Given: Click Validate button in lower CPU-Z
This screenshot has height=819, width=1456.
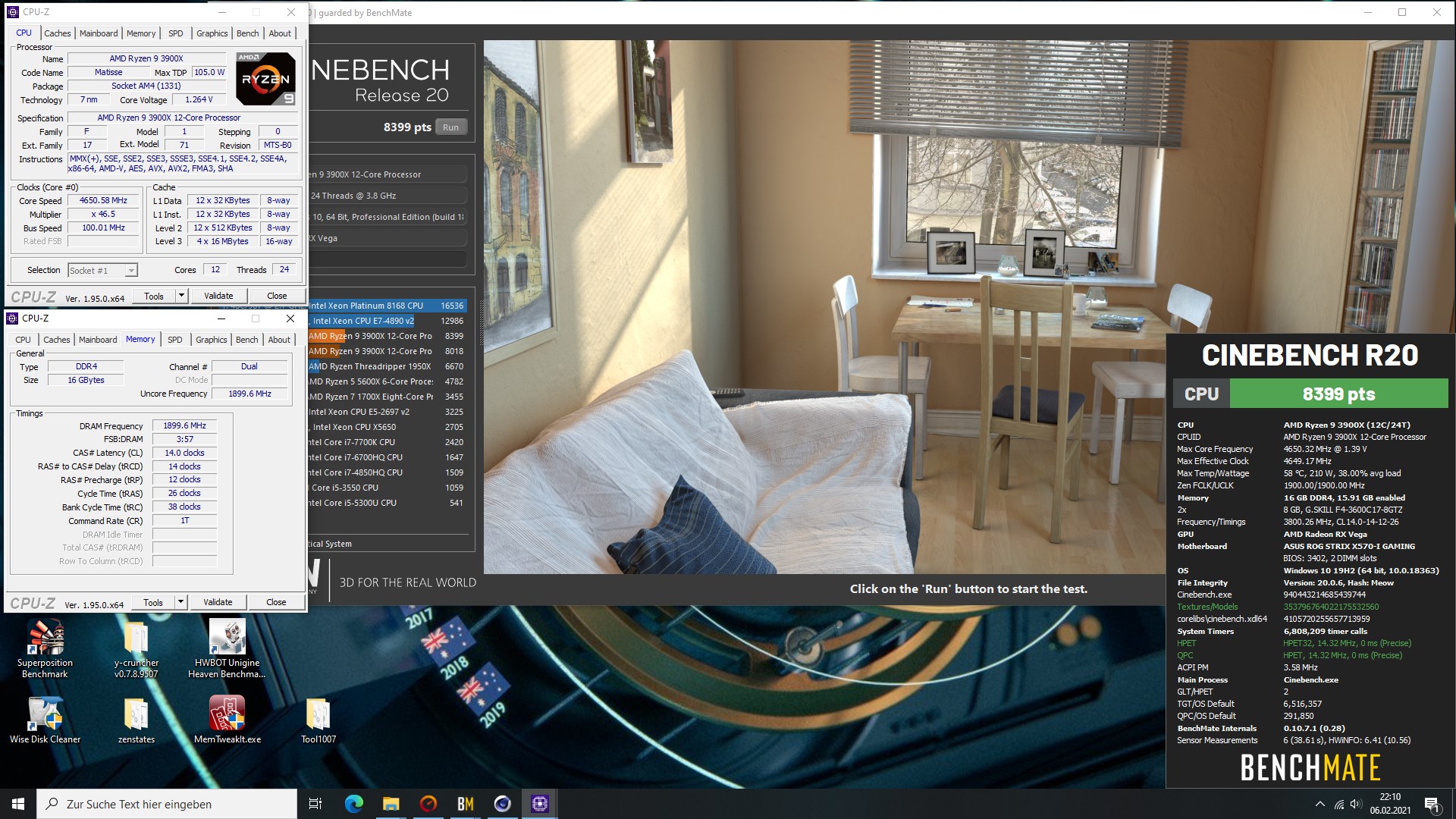Looking at the screenshot, I should [x=218, y=602].
